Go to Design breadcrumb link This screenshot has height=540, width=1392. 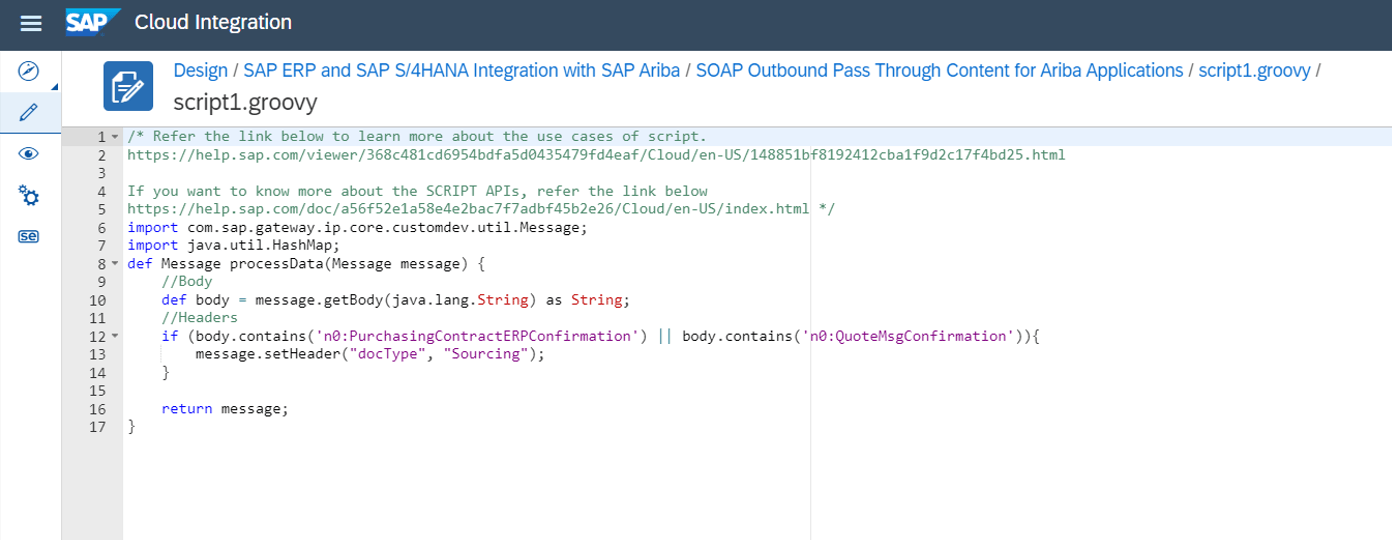pos(200,70)
